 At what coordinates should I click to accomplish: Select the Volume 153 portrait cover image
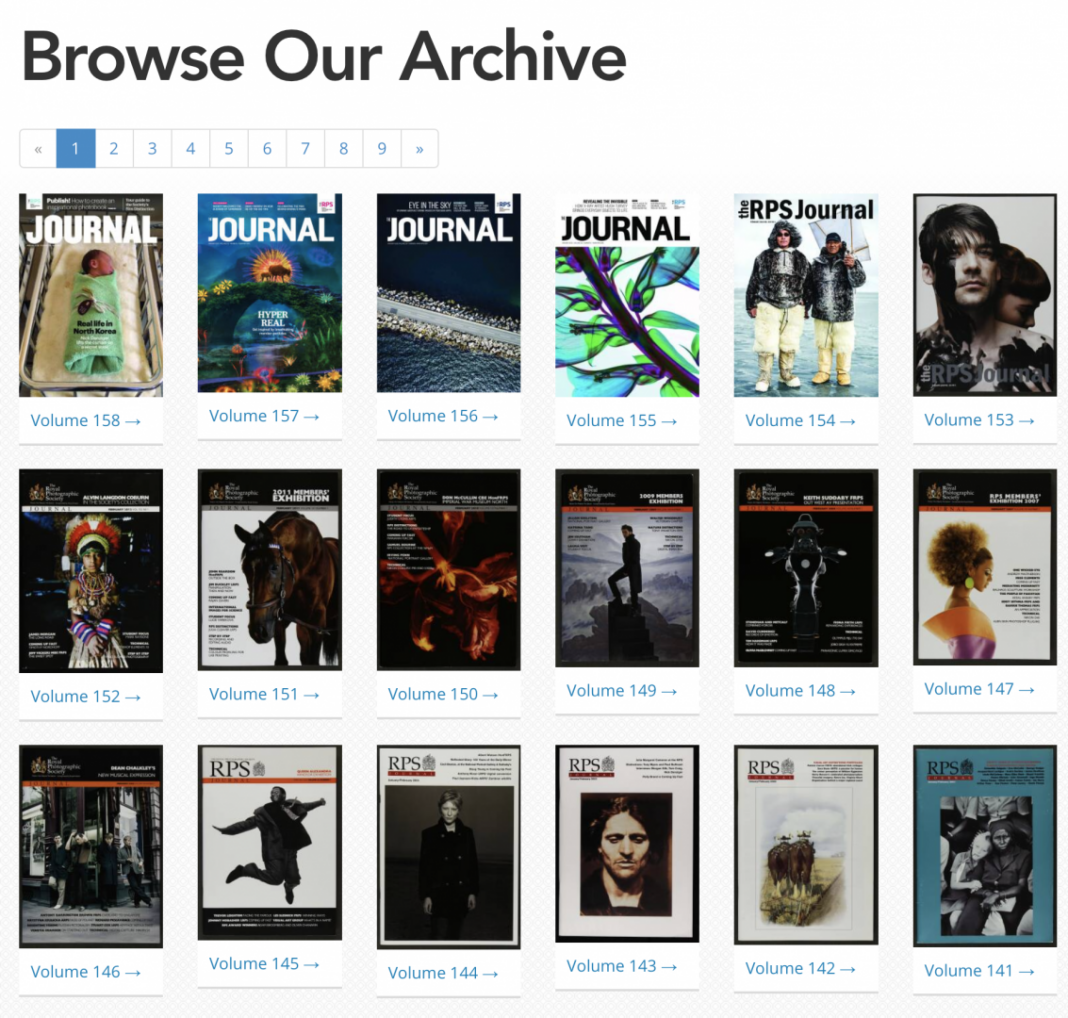click(x=984, y=295)
